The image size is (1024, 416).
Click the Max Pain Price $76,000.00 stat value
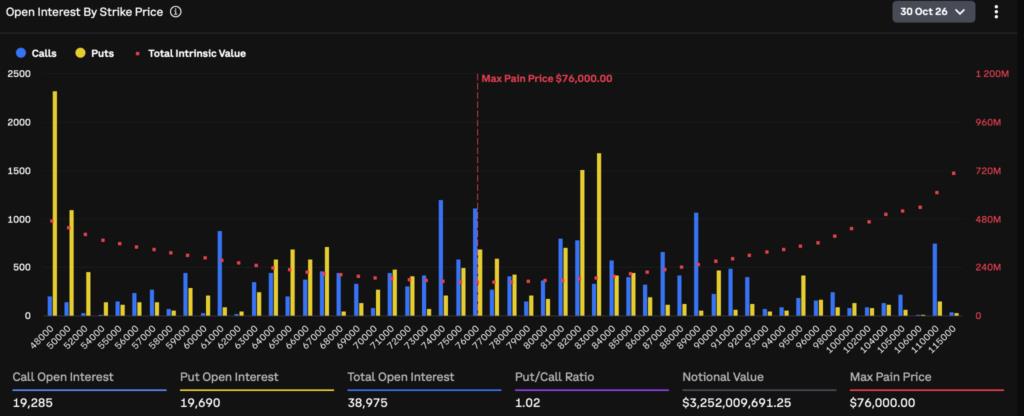click(882, 403)
